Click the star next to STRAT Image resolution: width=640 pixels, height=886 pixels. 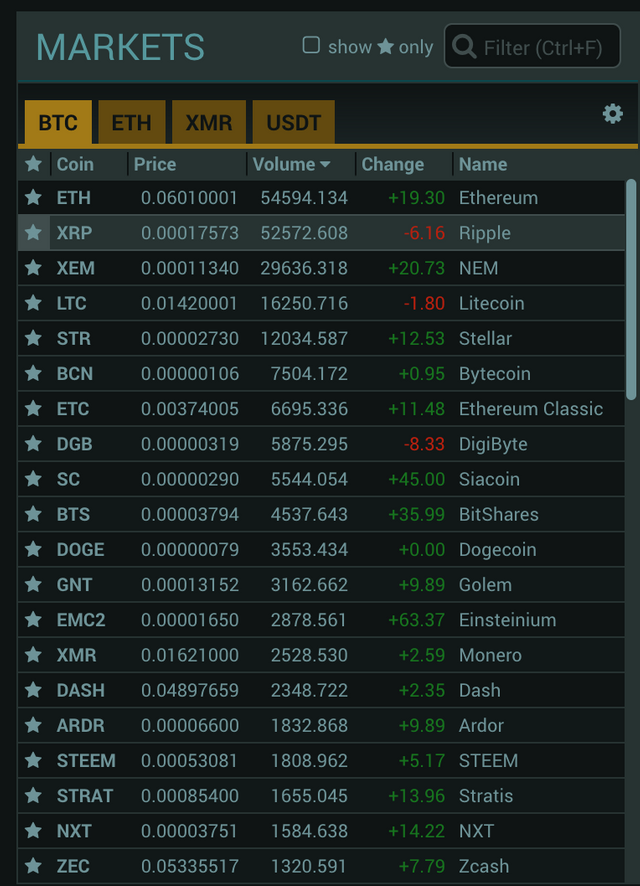pyautogui.click(x=33, y=795)
